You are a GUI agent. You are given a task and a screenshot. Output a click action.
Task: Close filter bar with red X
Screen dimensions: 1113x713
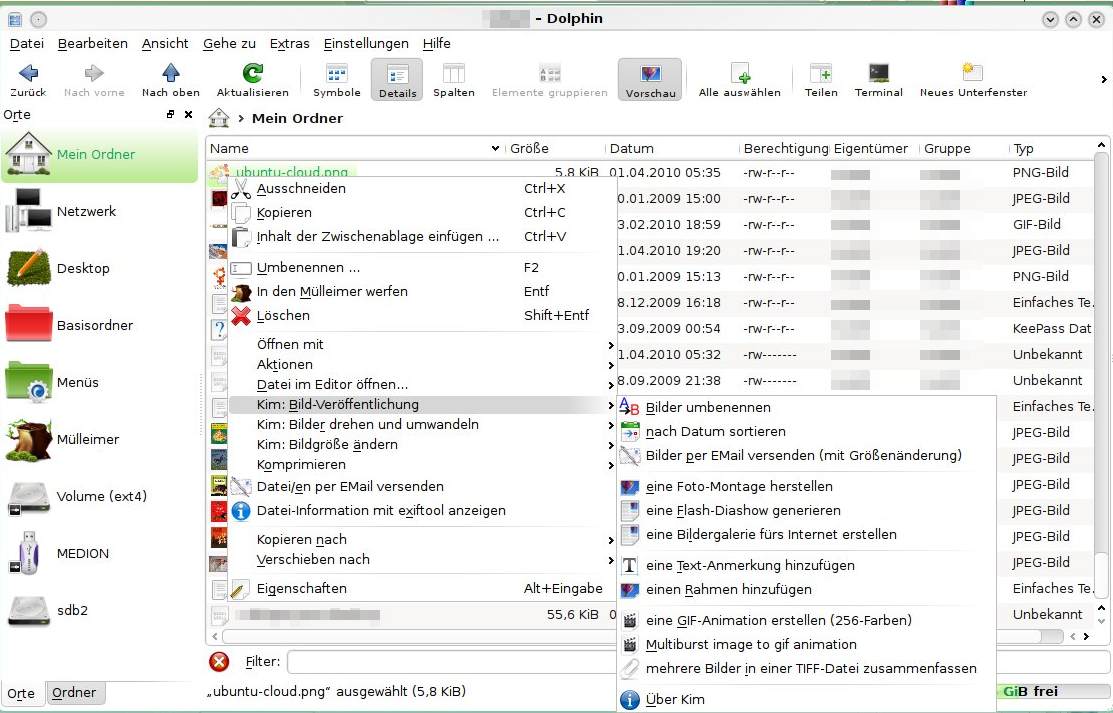(219, 662)
